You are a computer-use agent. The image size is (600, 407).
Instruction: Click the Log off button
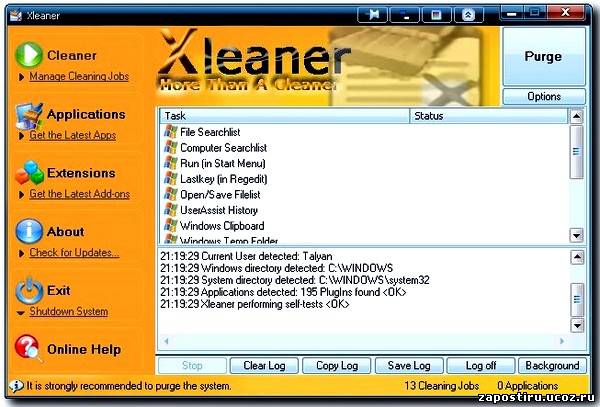(x=481, y=366)
